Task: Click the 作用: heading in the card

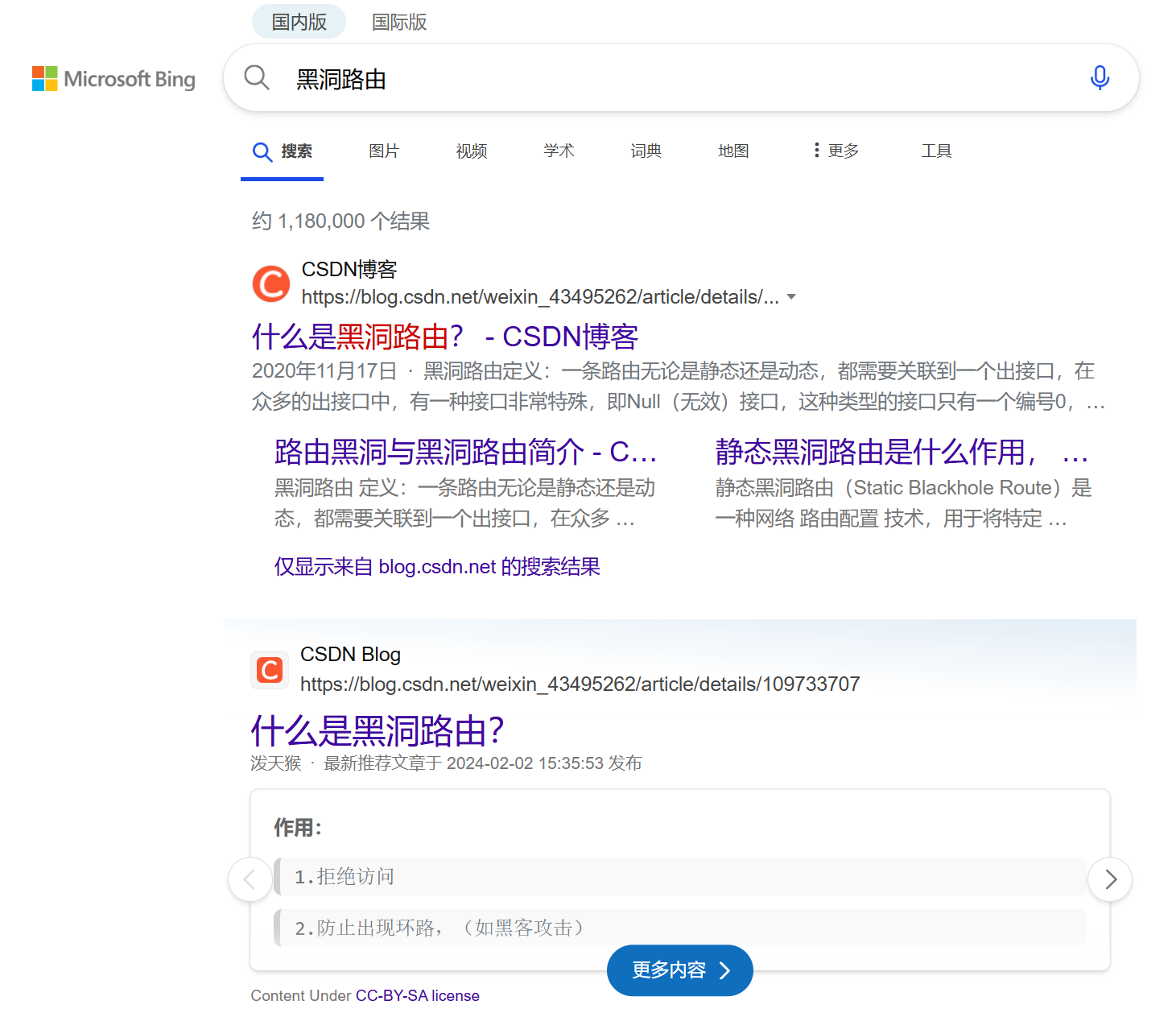Action: [298, 827]
